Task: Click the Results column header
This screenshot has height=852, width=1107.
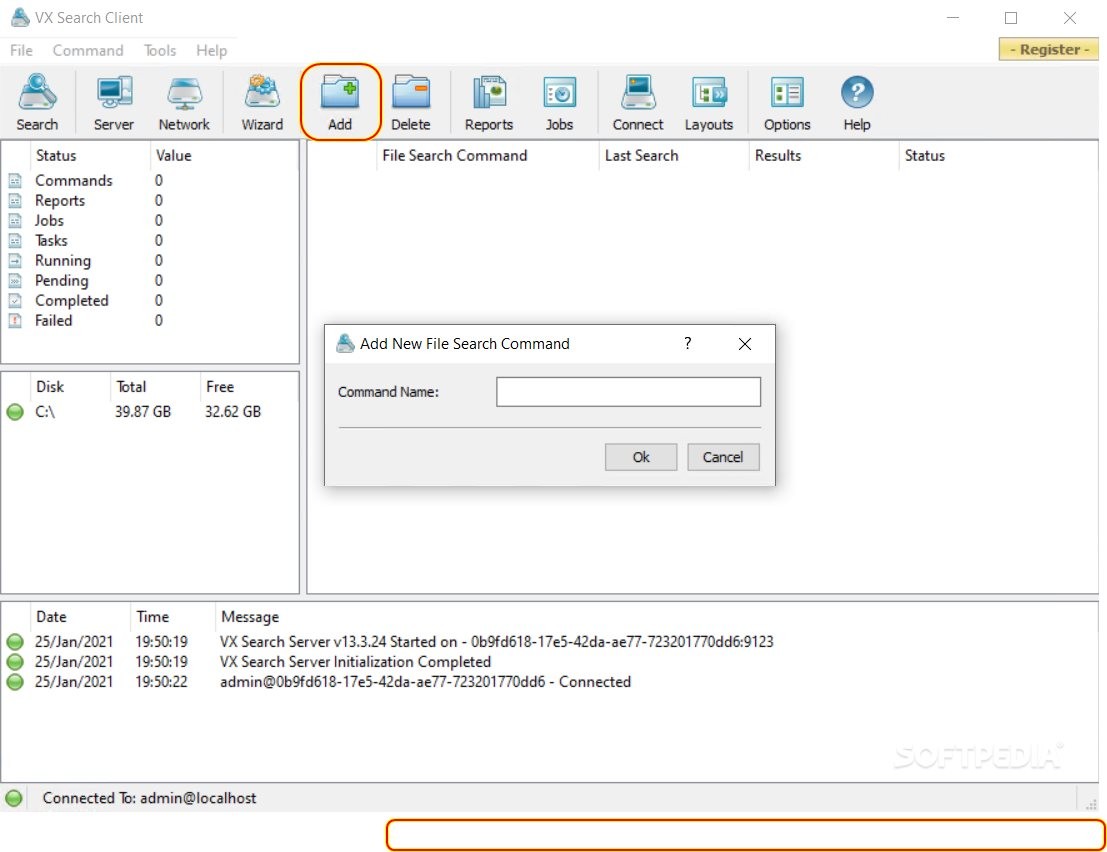Action: click(778, 156)
